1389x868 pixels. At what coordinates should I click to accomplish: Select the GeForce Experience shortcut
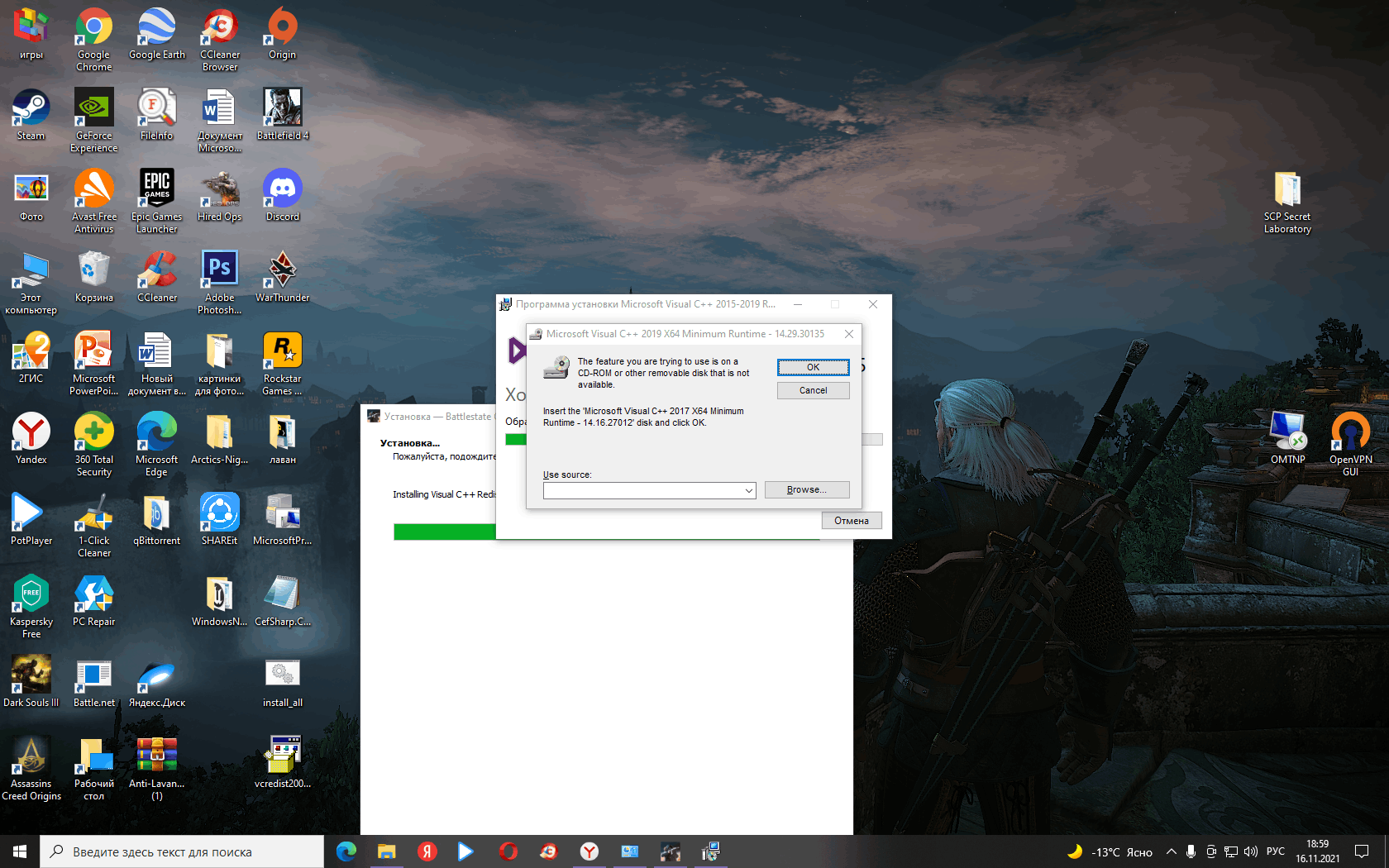click(94, 120)
